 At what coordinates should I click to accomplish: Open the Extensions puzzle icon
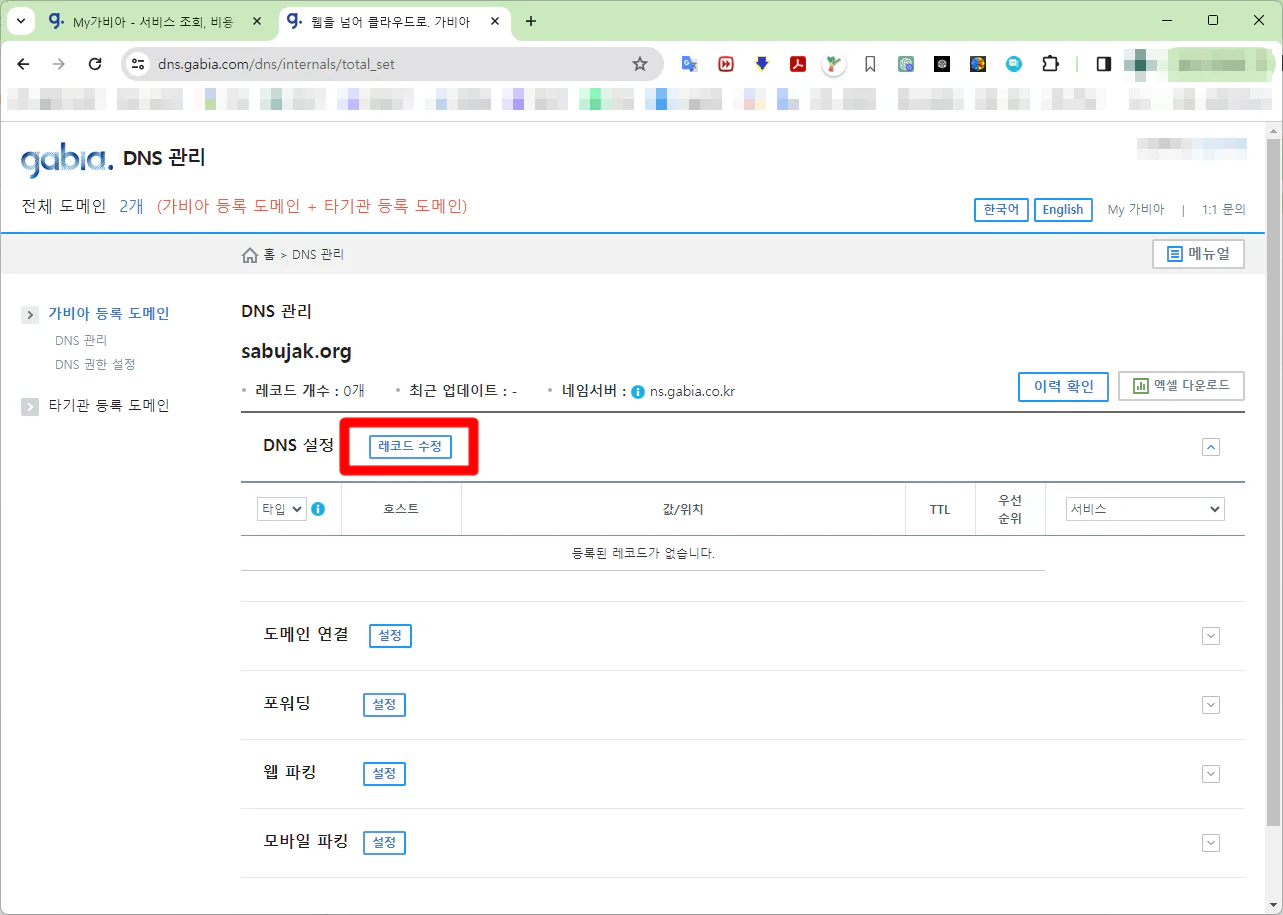[x=1050, y=64]
